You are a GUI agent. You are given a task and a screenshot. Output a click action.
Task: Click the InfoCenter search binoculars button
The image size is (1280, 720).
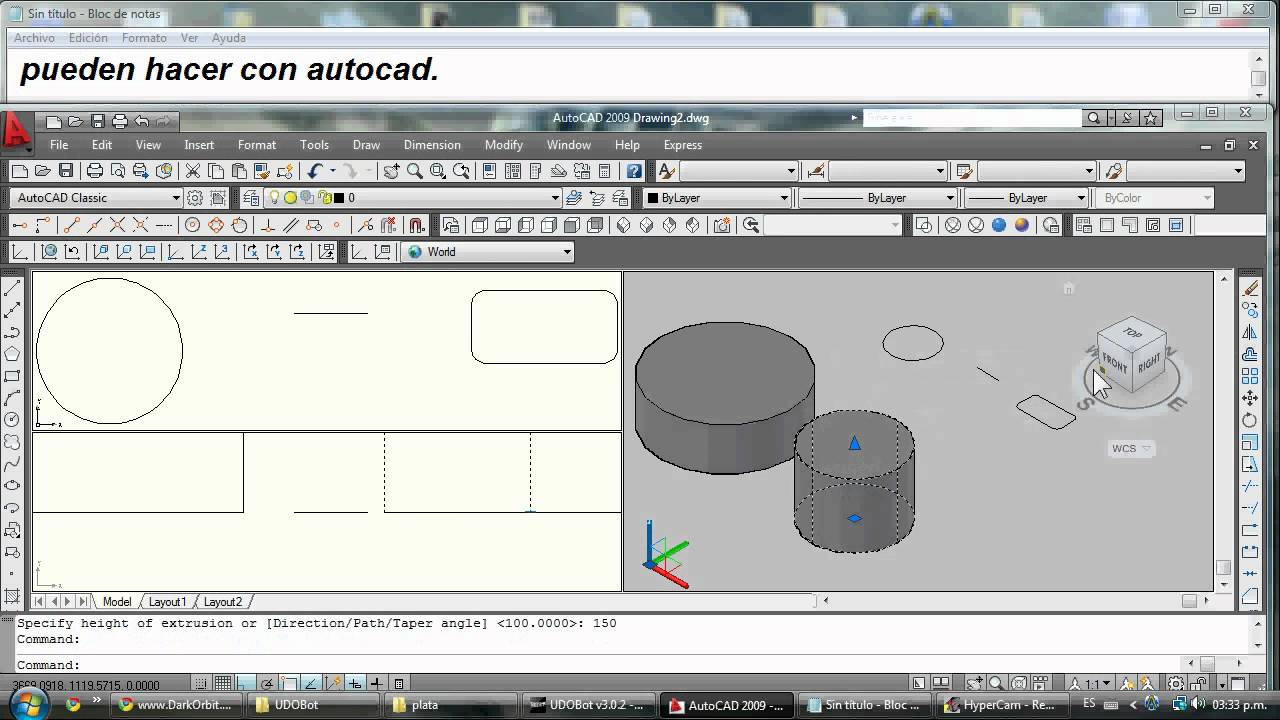[x=1094, y=118]
